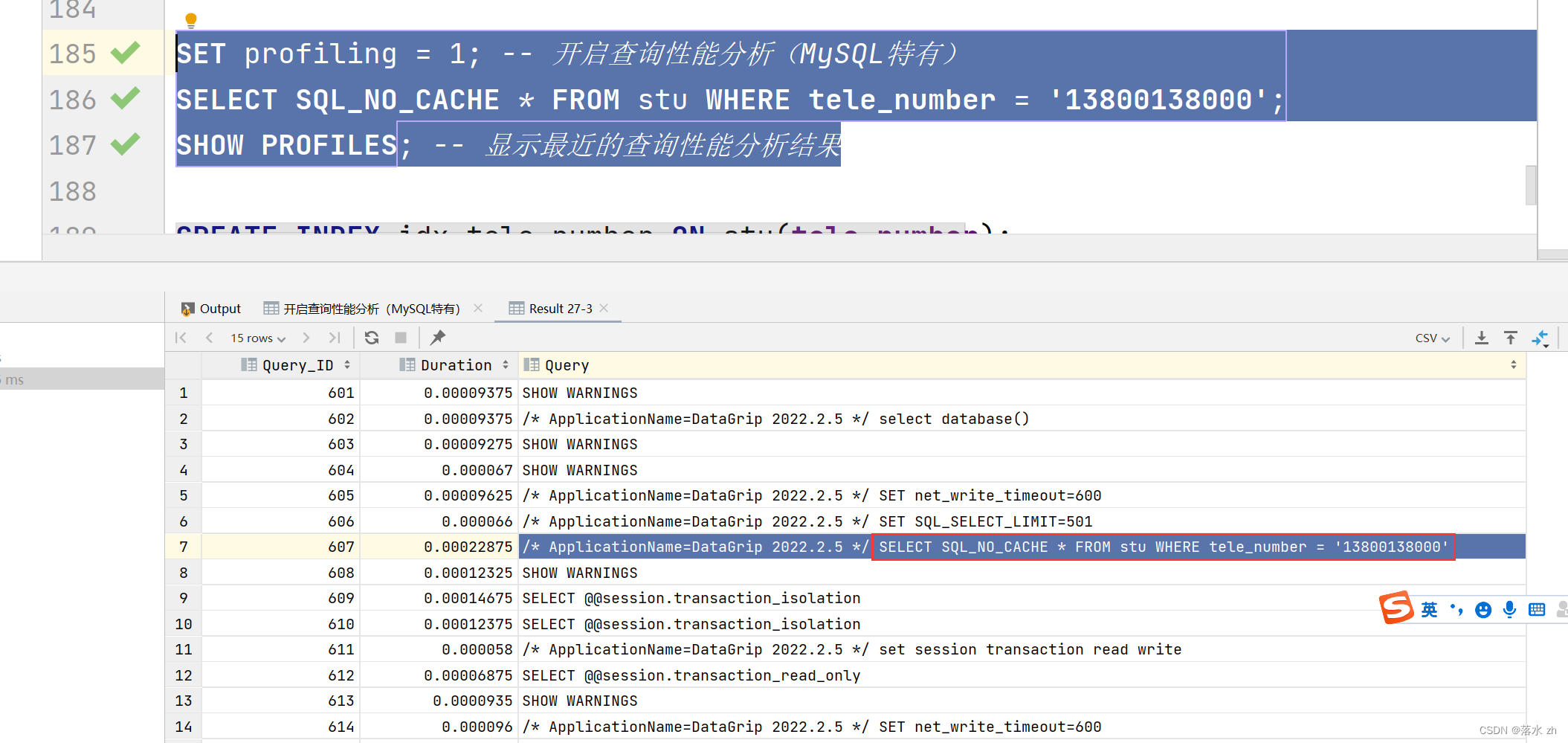Sort by the Query_ID column arrows
Viewport: 1568px width, 743px height.
pos(347,365)
